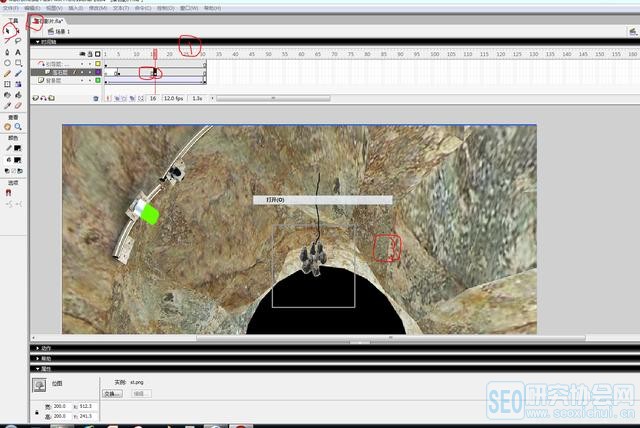Open the second menu in the menu bar
640x428 pixels.
click(x=32, y=8)
